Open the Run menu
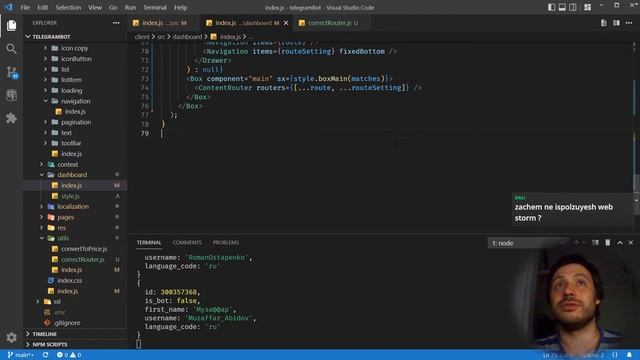 130,7
